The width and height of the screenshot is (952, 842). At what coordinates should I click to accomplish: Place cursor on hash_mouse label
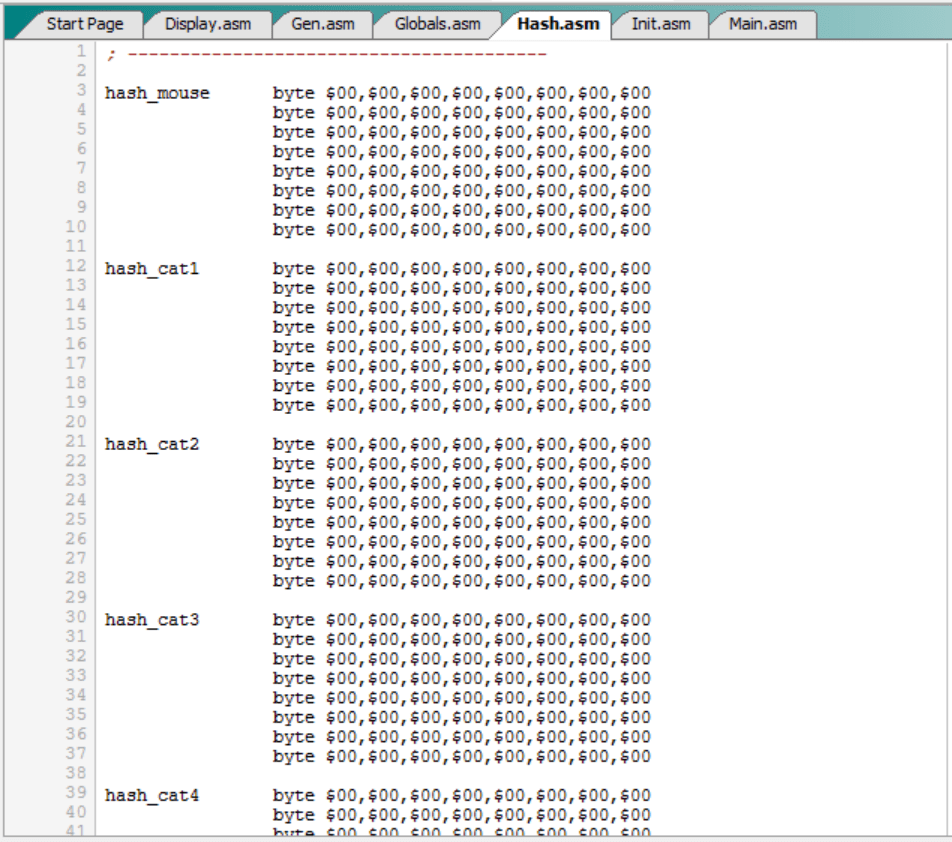coord(157,93)
